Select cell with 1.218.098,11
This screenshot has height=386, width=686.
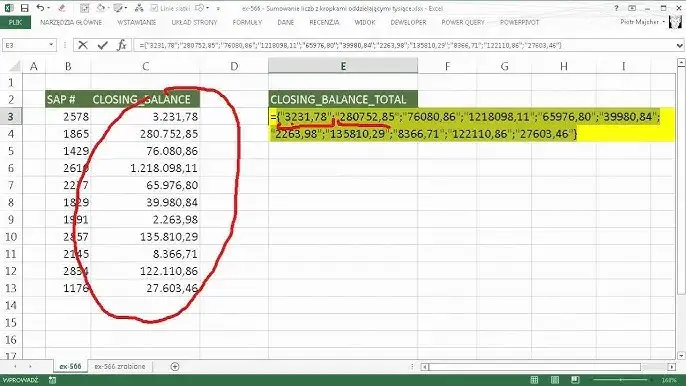point(145,168)
